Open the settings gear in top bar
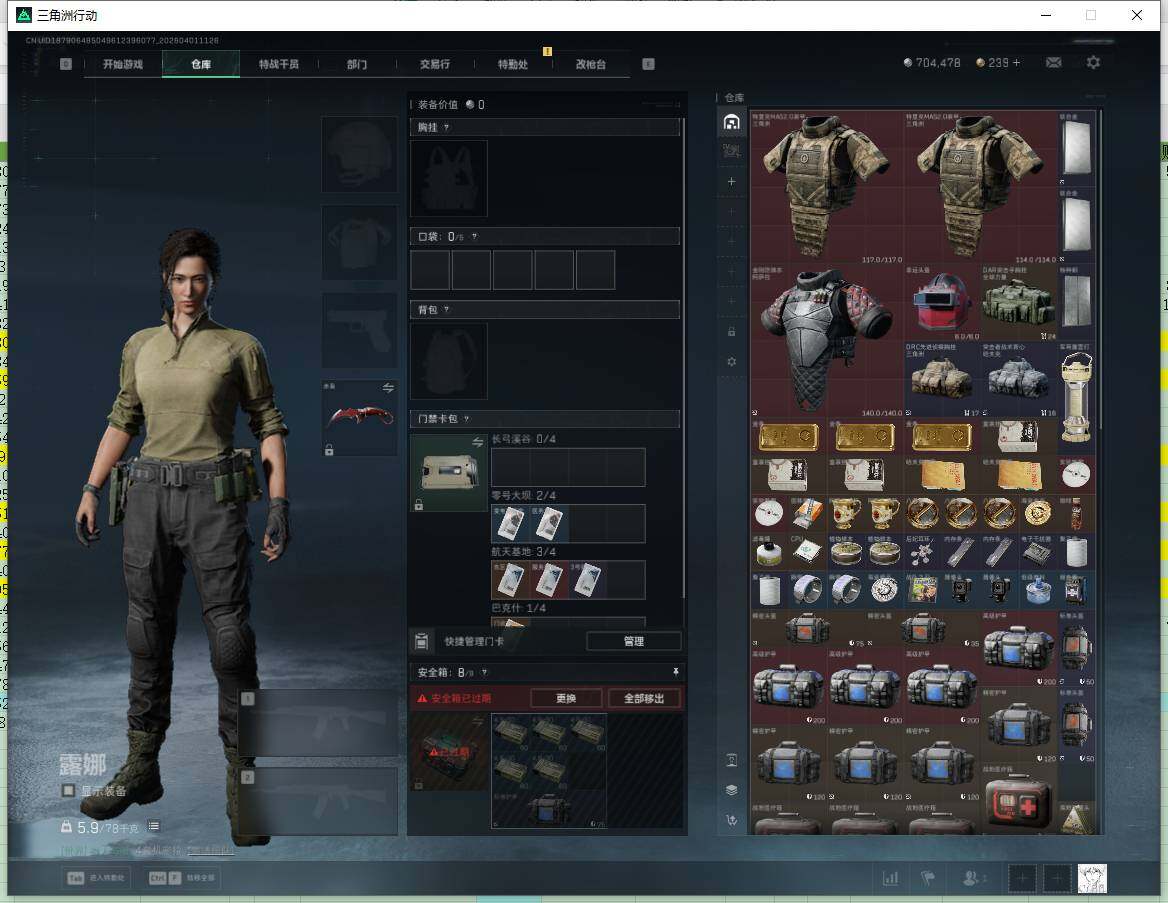Image resolution: width=1168 pixels, height=903 pixels. click(x=1093, y=63)
